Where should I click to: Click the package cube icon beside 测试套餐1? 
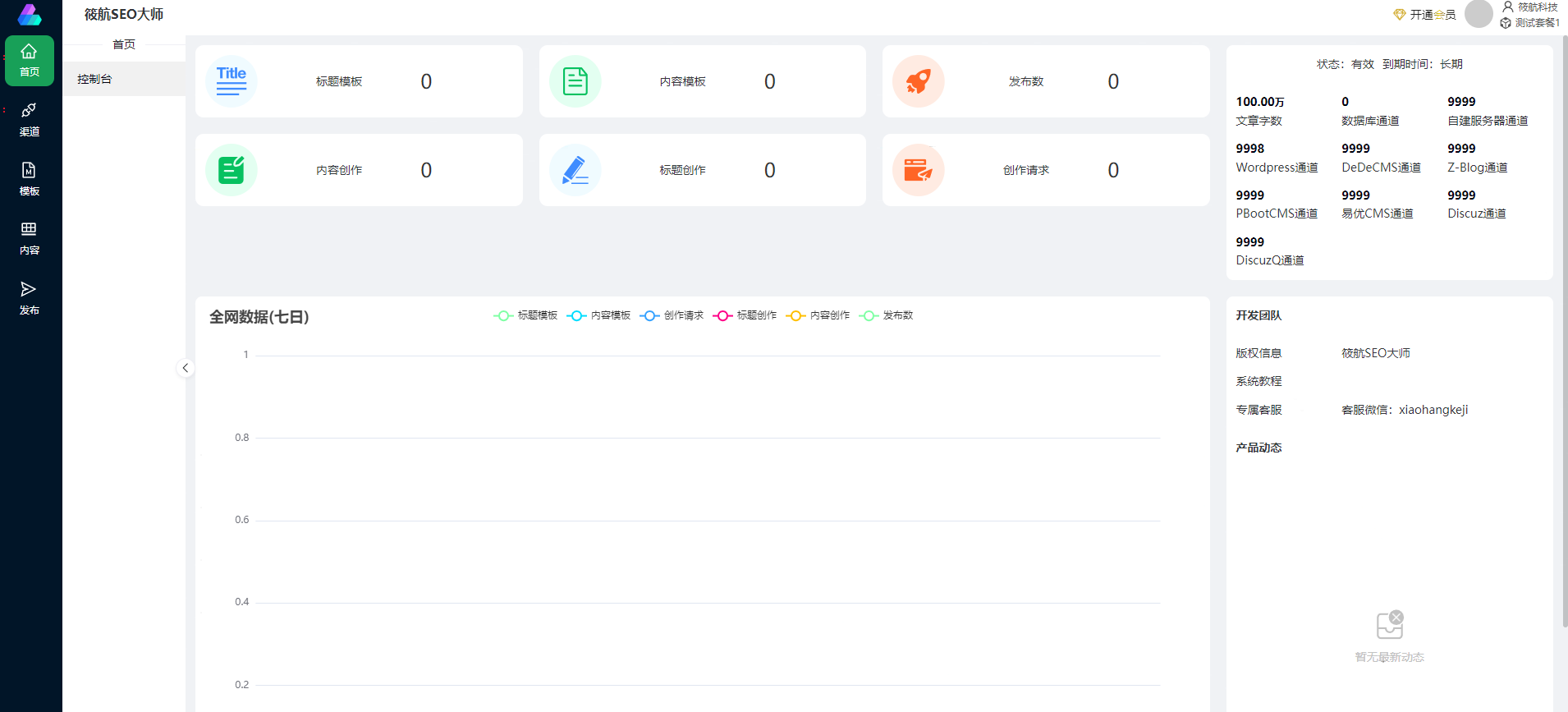[1506, 23]
